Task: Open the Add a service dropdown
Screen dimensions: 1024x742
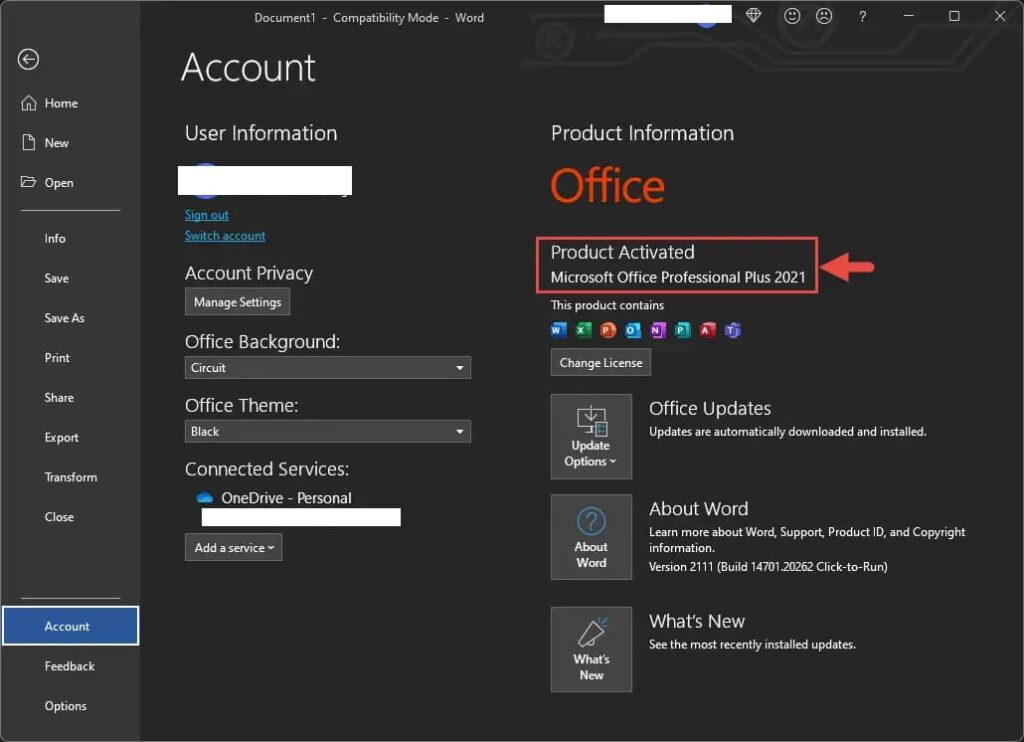Action: point(233,548)
